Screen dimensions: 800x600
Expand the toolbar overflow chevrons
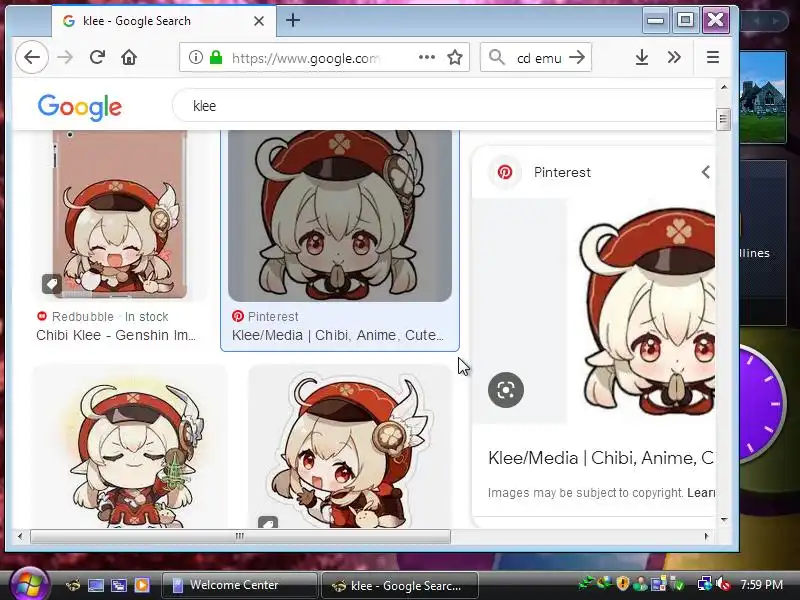(674, 57)
